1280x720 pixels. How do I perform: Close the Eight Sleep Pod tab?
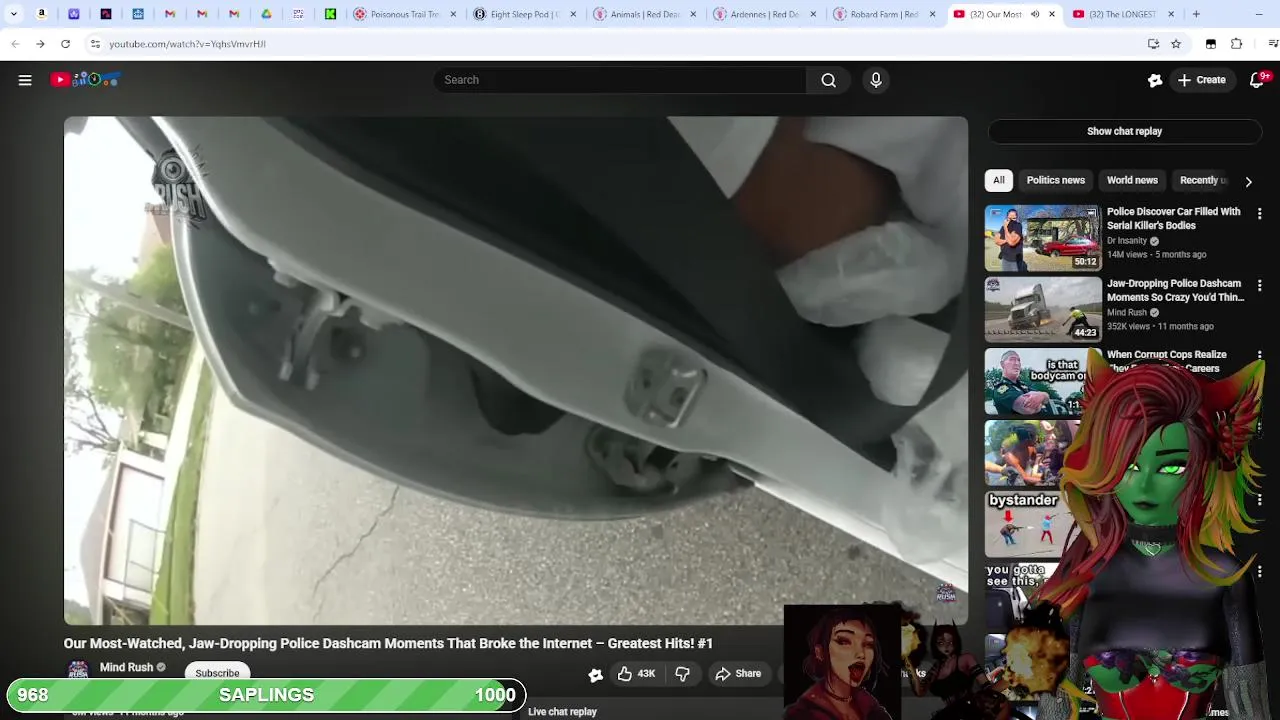tap(574, 14)
